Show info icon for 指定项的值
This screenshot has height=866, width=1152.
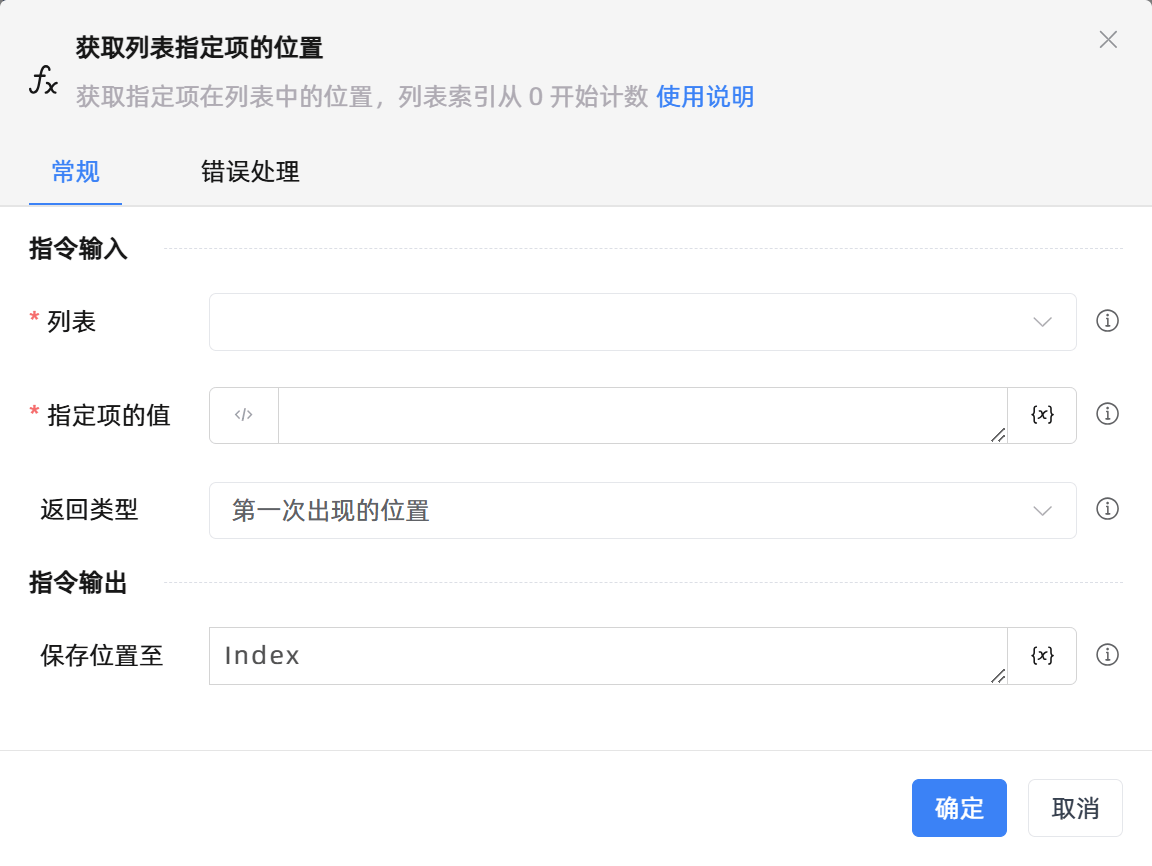coord(1107,414)
